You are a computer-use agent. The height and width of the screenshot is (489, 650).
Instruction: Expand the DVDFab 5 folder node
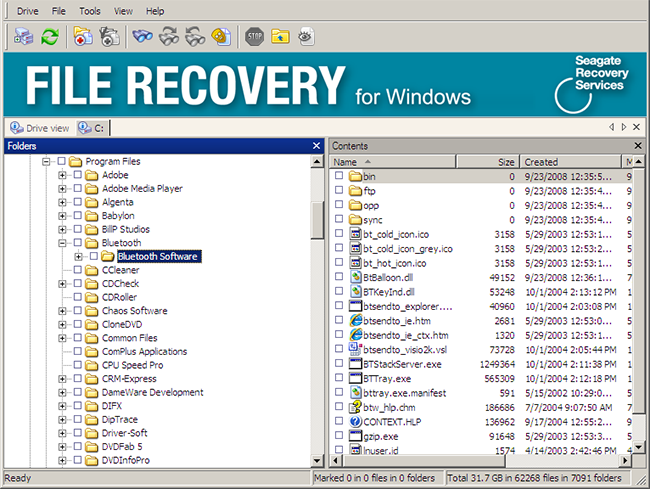tap(62, 447)
